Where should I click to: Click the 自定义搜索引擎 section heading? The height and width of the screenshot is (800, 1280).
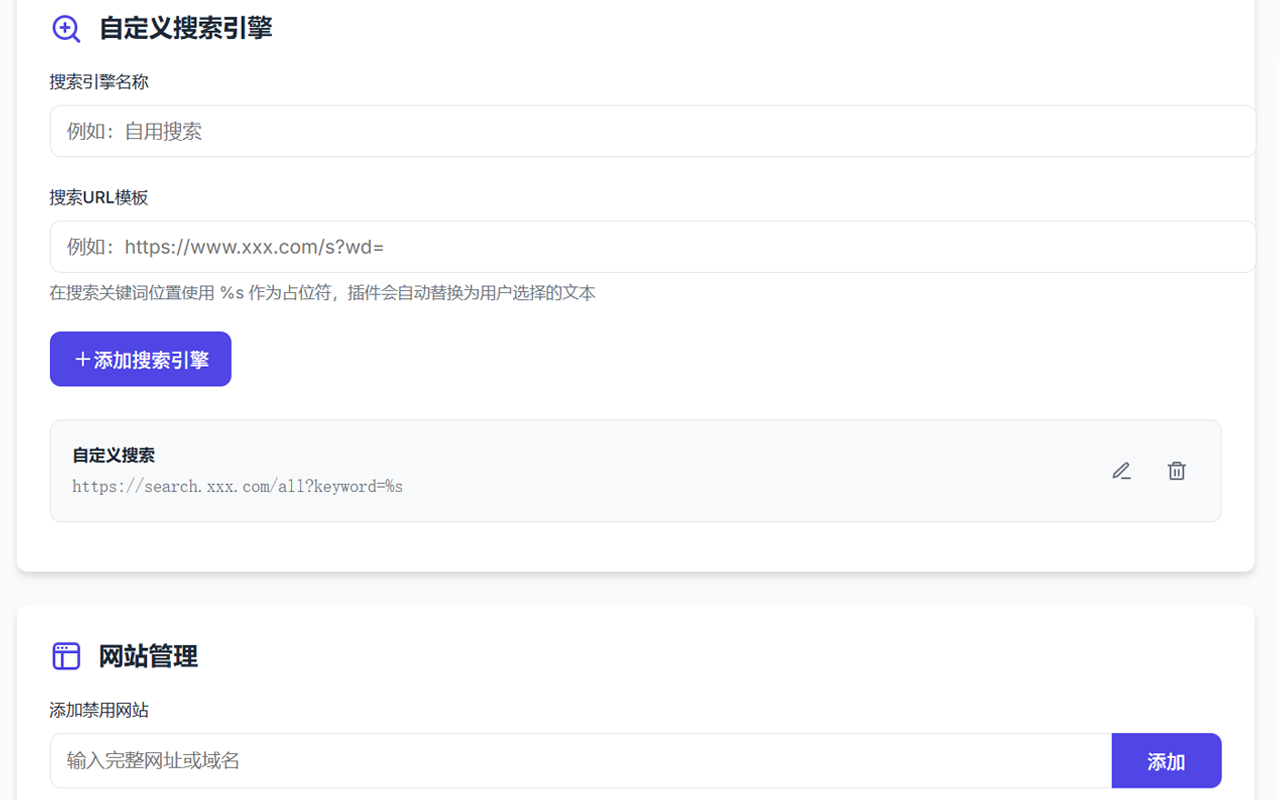coord(186,28)
